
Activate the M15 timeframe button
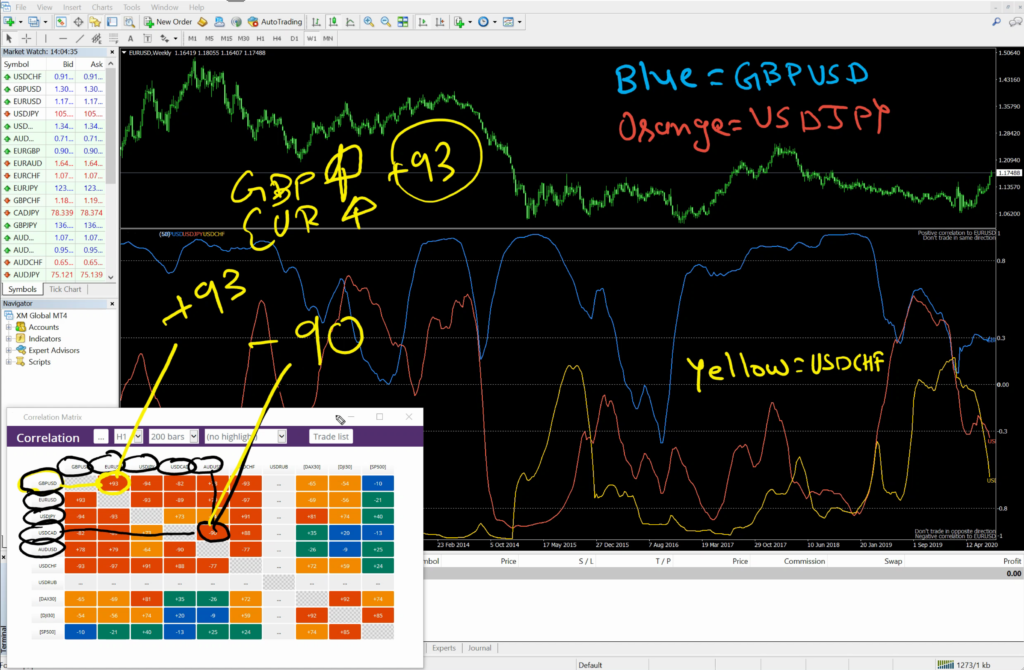(229, 38)
